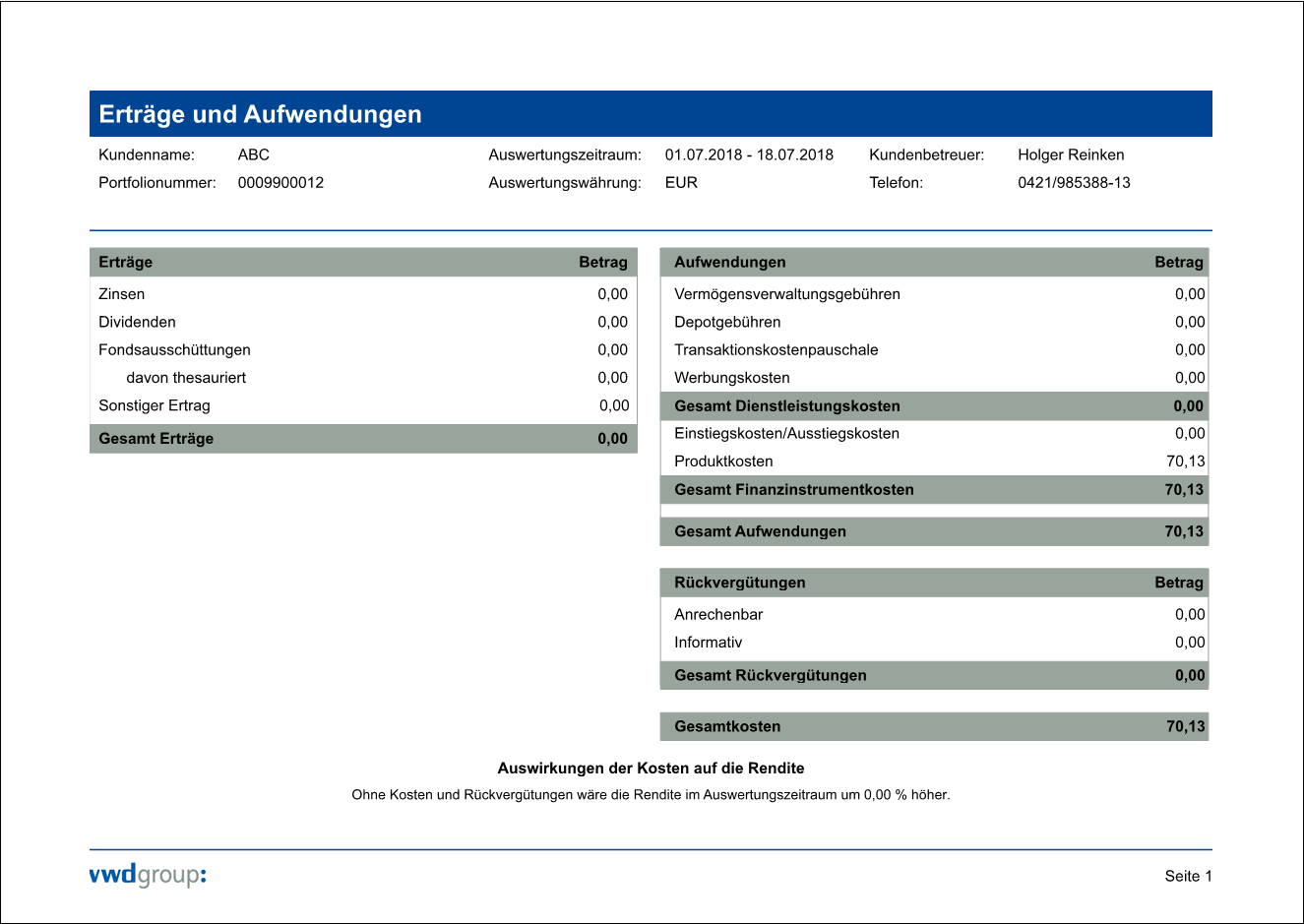Click the Gesamtkosten summary row
Viewport: 1304px width, 924px height.
click(933, 726)
